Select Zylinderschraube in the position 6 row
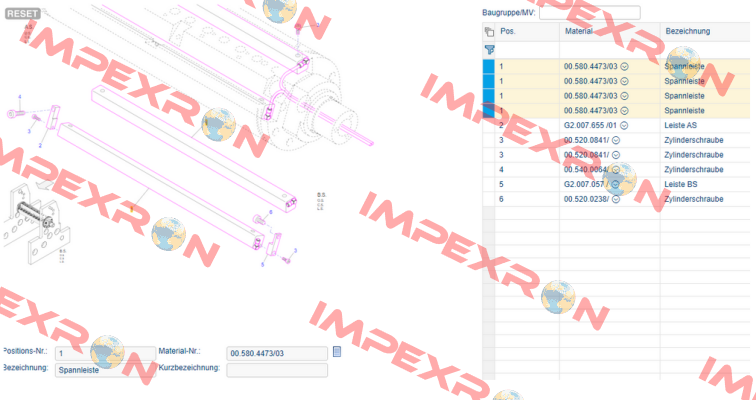 click(x=694, y=200)
